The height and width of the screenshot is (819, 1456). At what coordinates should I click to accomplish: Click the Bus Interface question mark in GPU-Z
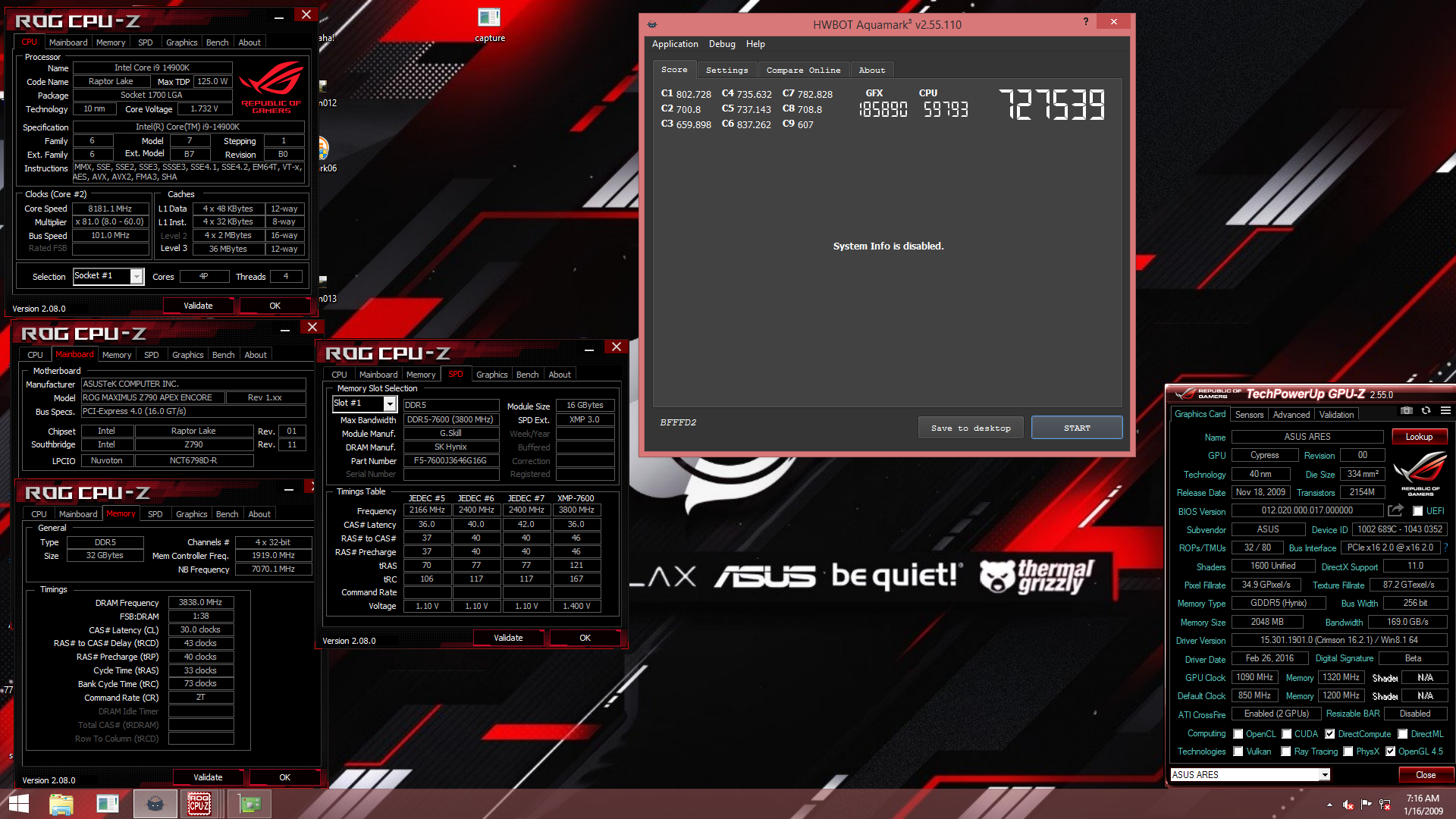coord(1445,548)
